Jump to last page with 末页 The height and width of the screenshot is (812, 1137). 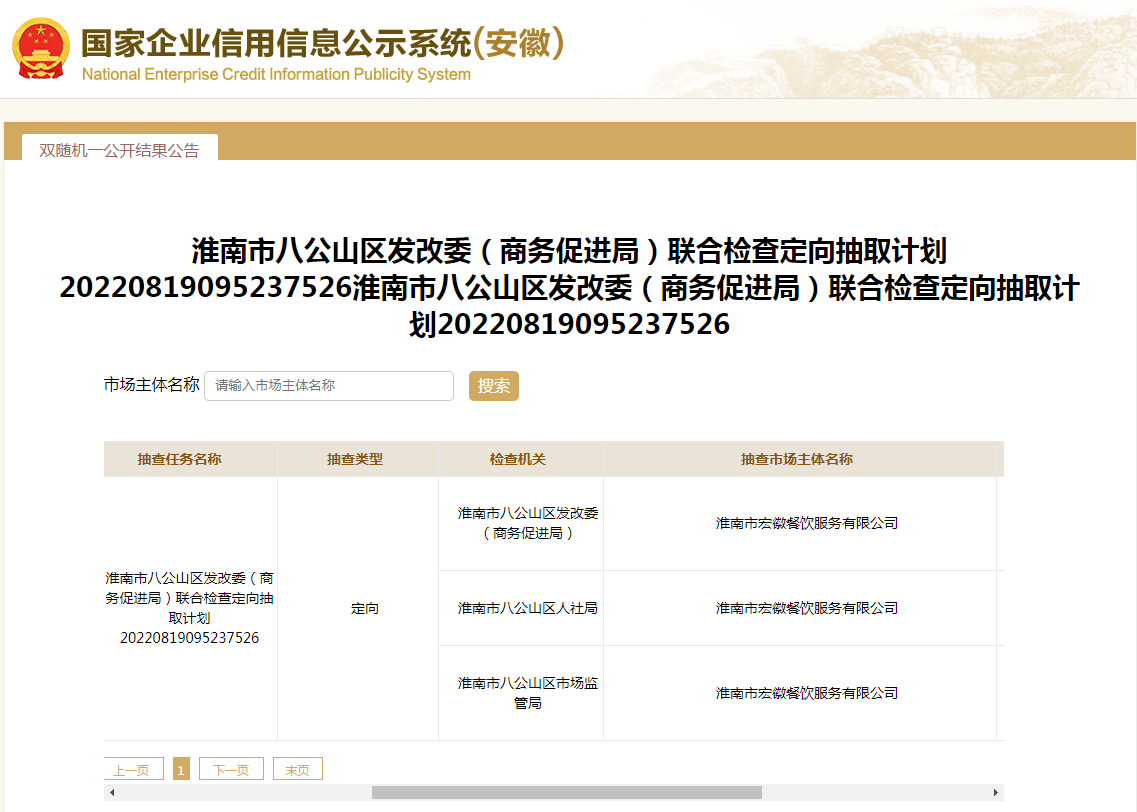coord(297,770)
